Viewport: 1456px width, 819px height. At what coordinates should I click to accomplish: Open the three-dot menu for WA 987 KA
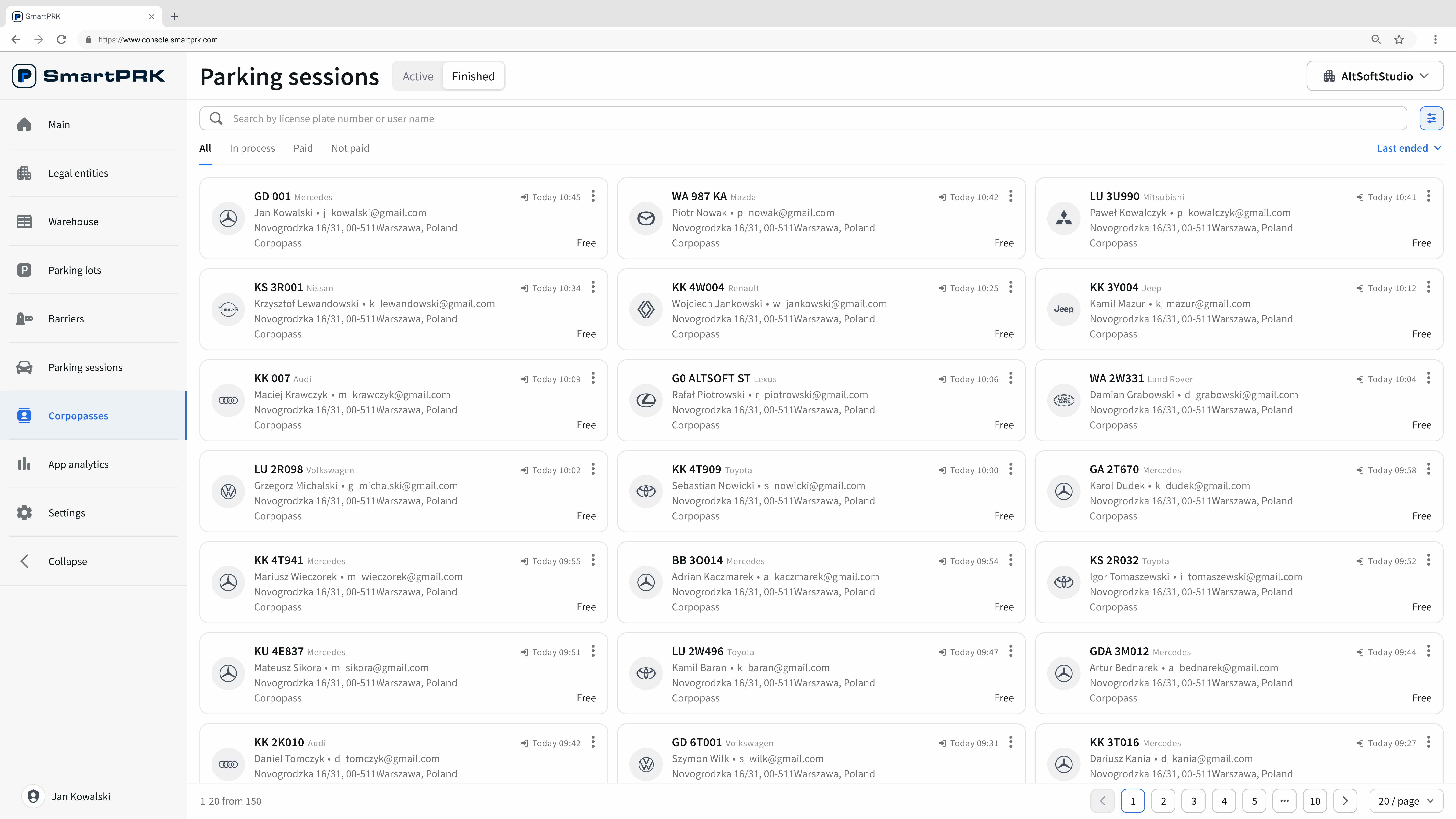[x=1011, y=196]
